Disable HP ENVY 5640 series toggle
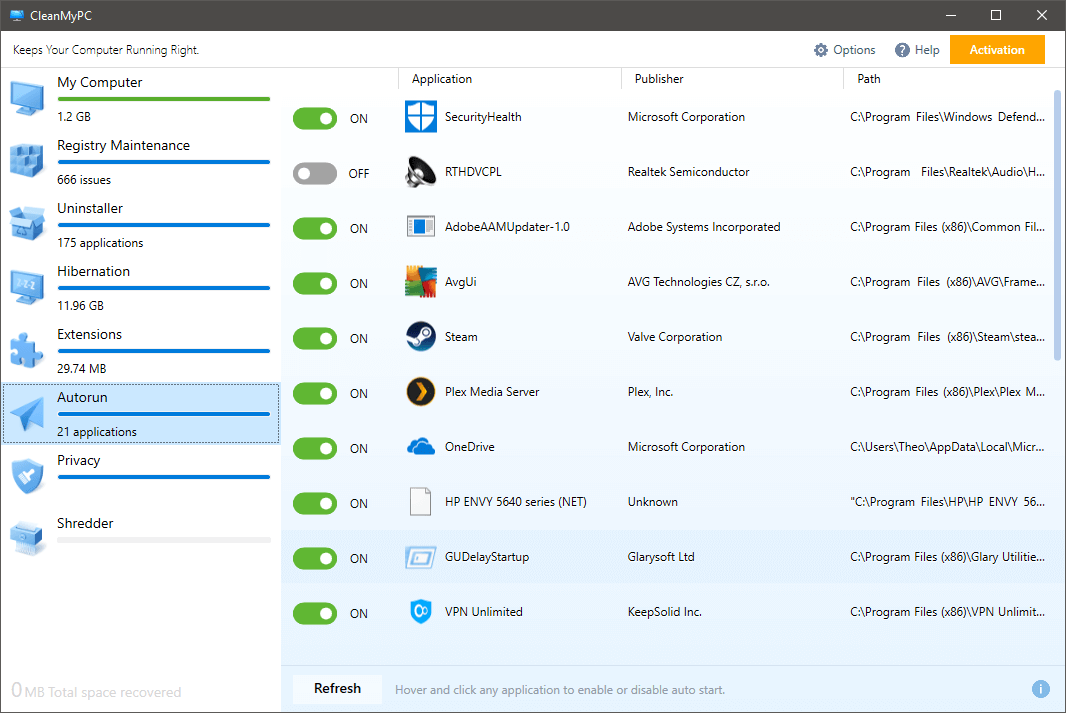The image size is (1066, 713). (315, 504)
